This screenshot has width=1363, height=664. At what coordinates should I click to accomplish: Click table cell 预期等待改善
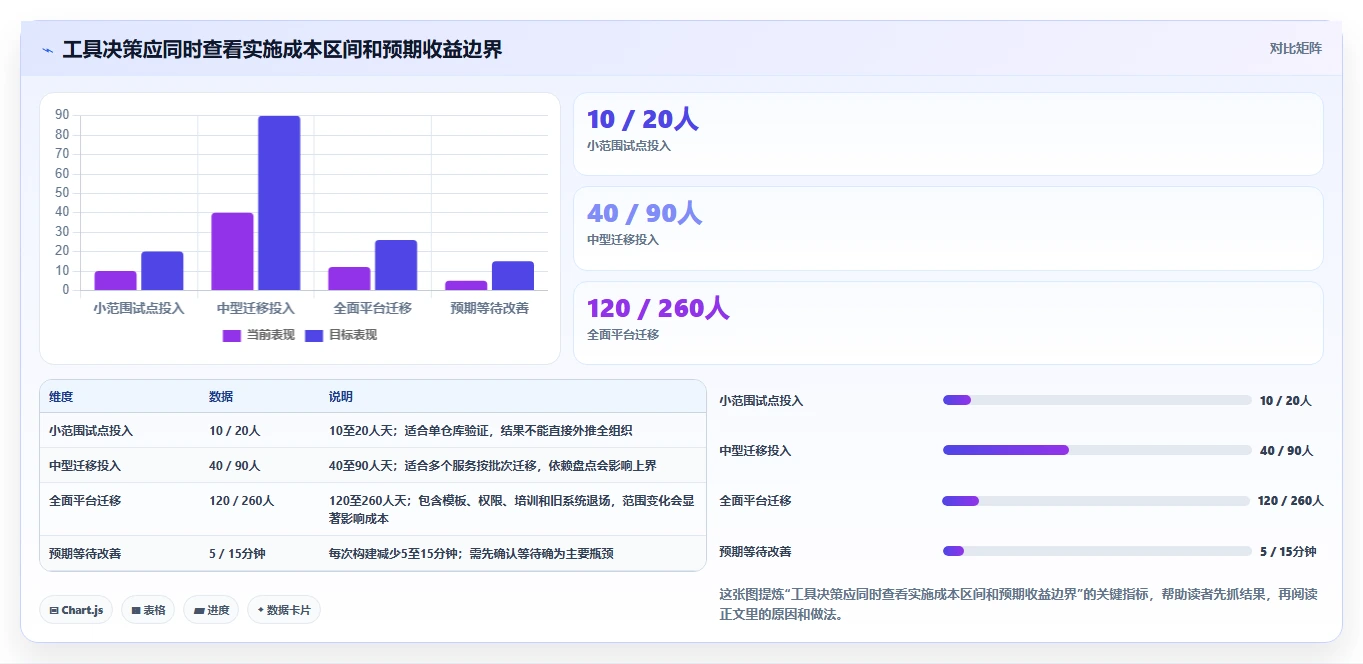click(x=85, y=553)
